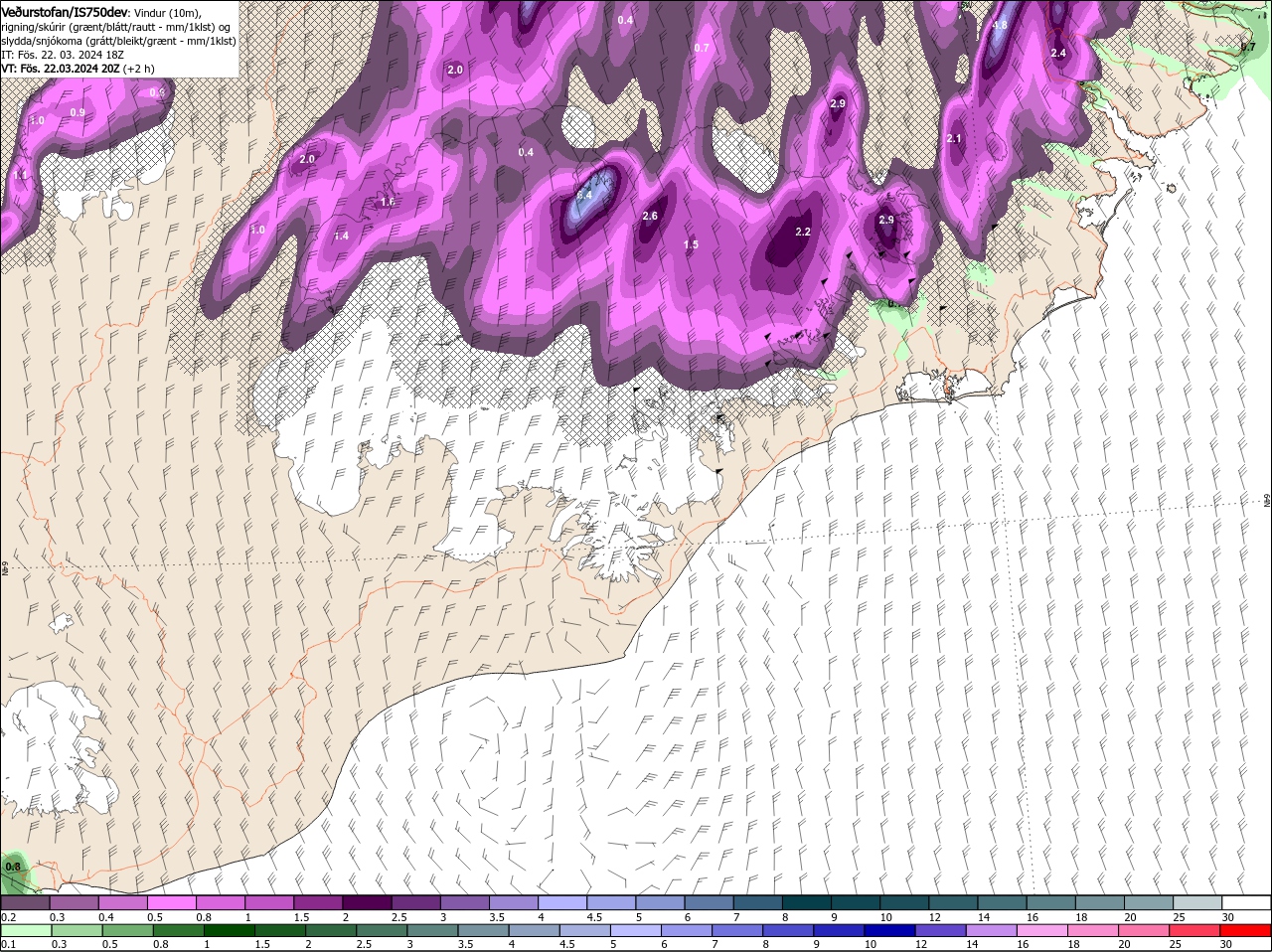
Task: Click the 0.8 value label over the green patch
Action: (x=13, y=867)
